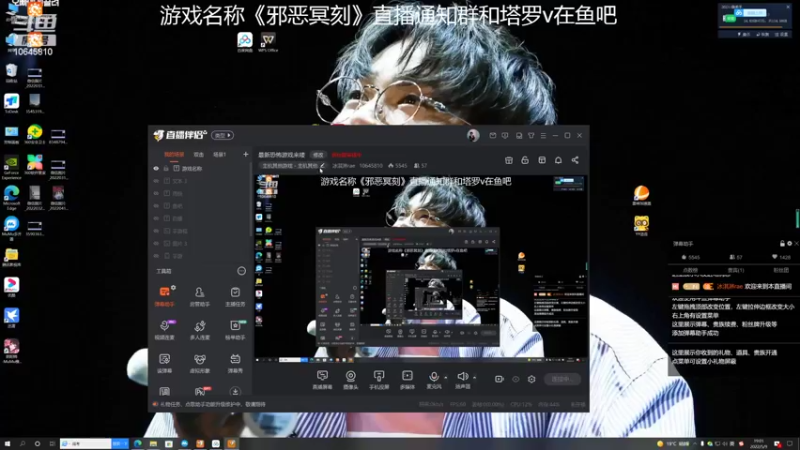Add a new scene with the plus button
Image resolution: width=800 pixels, height=450 pixels.
[245, 154]
